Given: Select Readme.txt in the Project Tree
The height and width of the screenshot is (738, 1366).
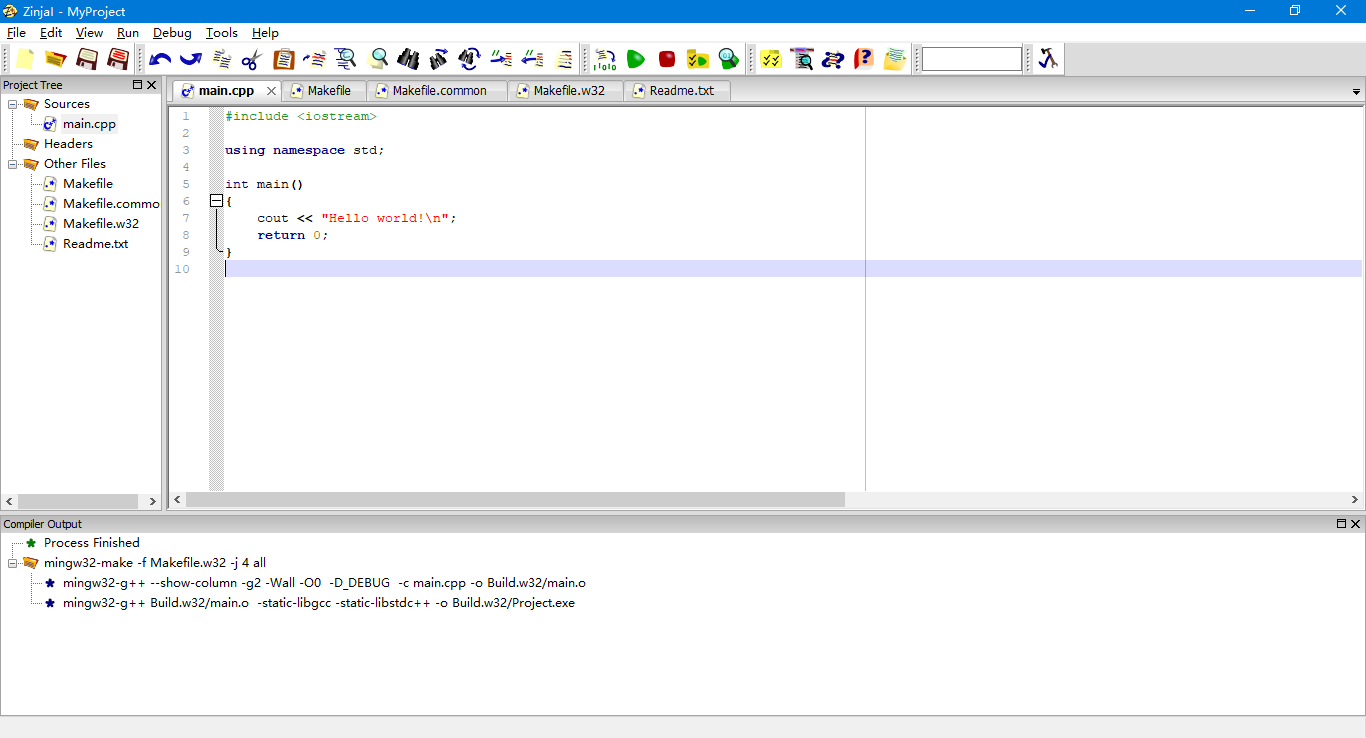Looking at the screenshot, I should pyautogui.click(x=96, y=243).
